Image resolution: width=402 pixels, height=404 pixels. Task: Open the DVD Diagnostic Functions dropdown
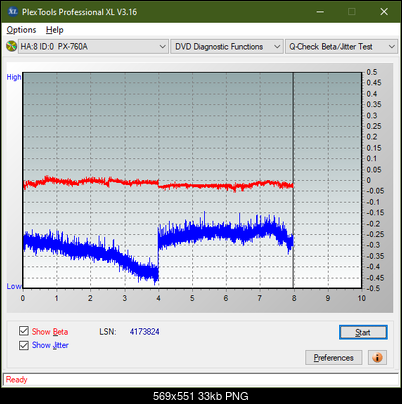tap(227, 47)
